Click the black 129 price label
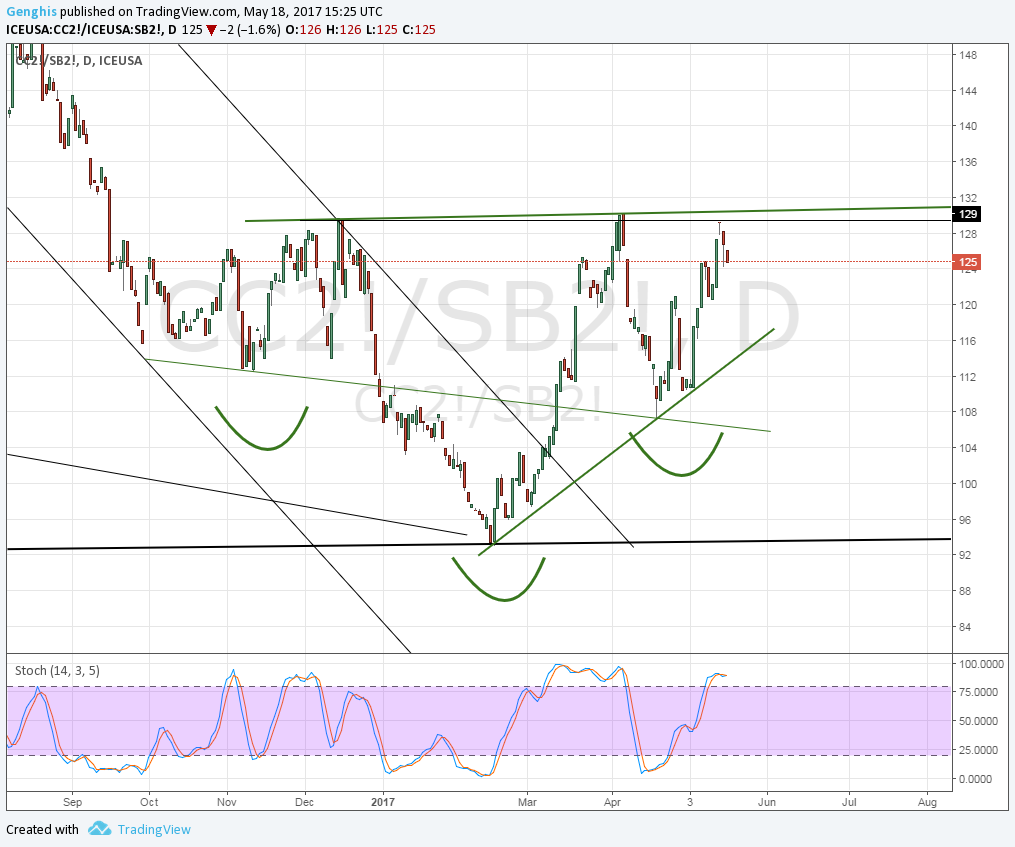Viewport: 1015px width, 847px height. 968,214
